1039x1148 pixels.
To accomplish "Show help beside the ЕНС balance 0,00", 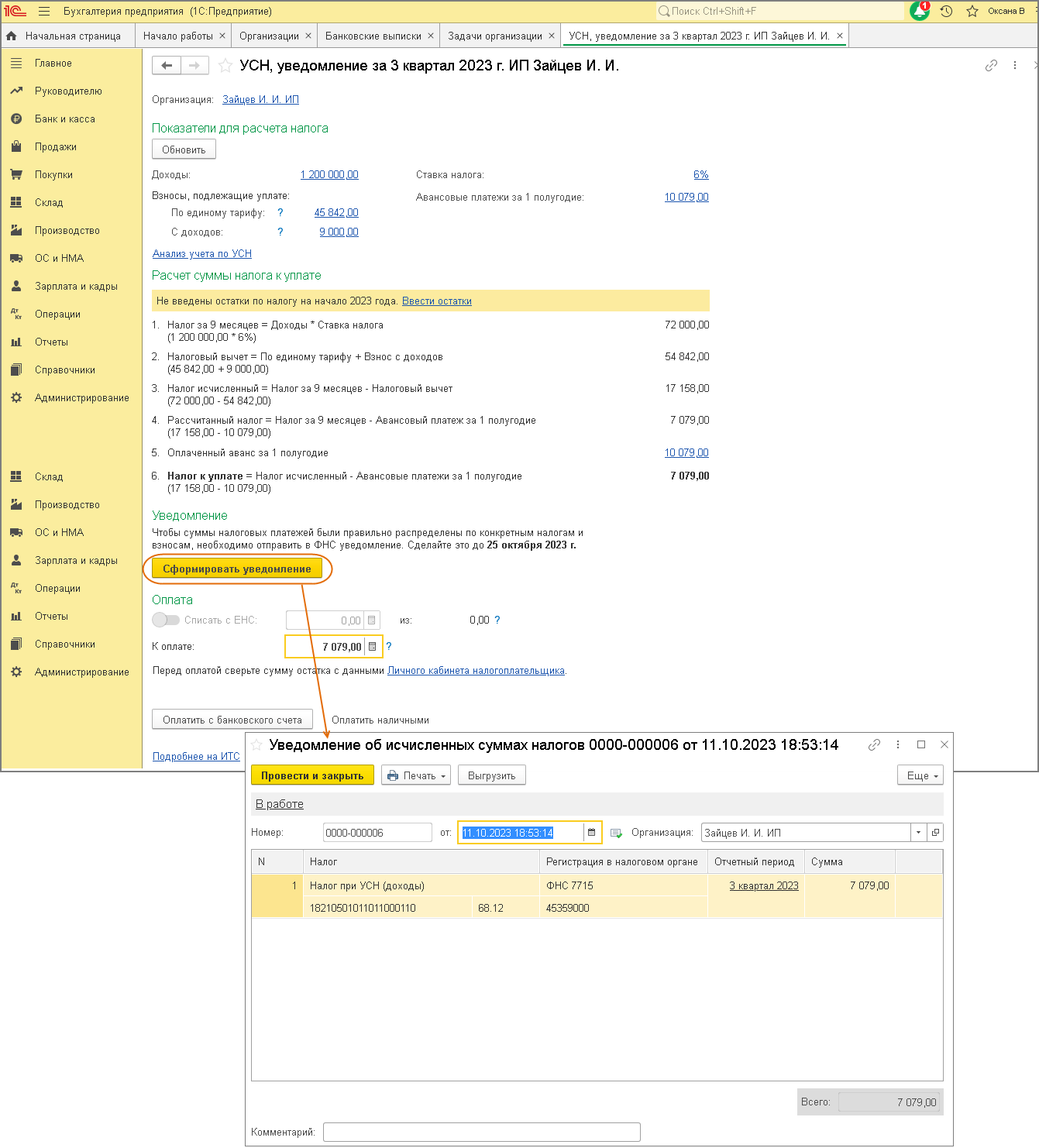I will (x=497, y=620).
